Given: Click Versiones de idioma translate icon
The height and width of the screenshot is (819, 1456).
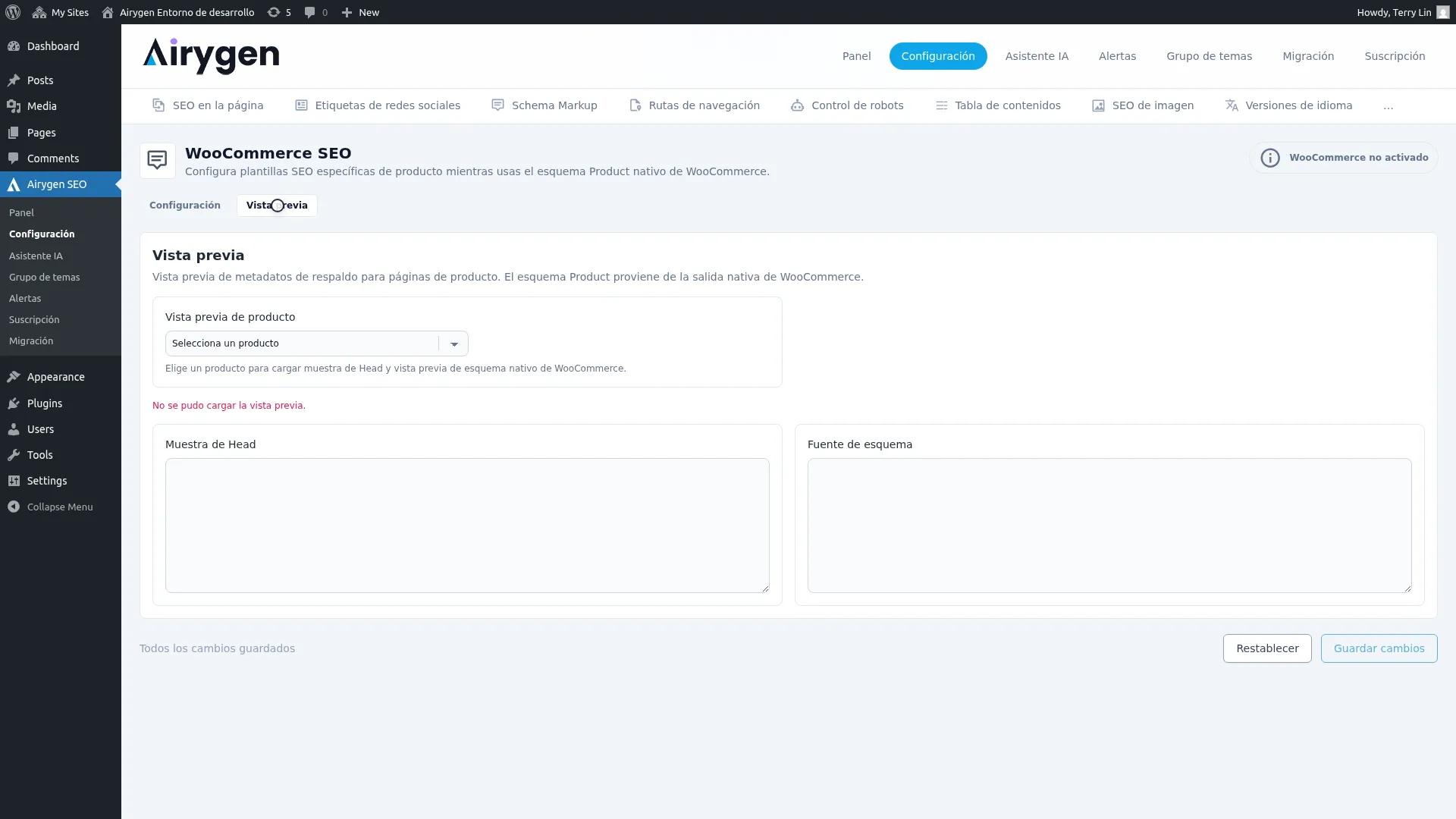Looking at the screenshot, I should [x=1232, y=105].
